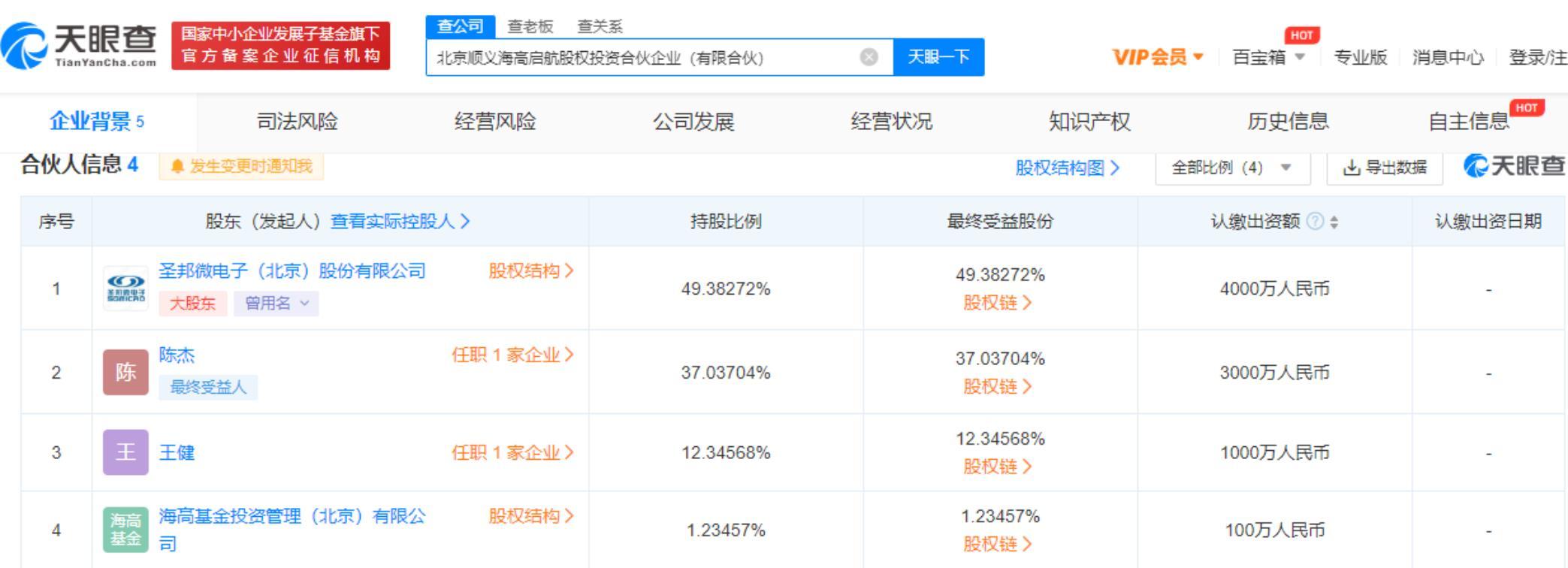Select the 12.34568% 持股比例 cell

(x=726, y=452)
